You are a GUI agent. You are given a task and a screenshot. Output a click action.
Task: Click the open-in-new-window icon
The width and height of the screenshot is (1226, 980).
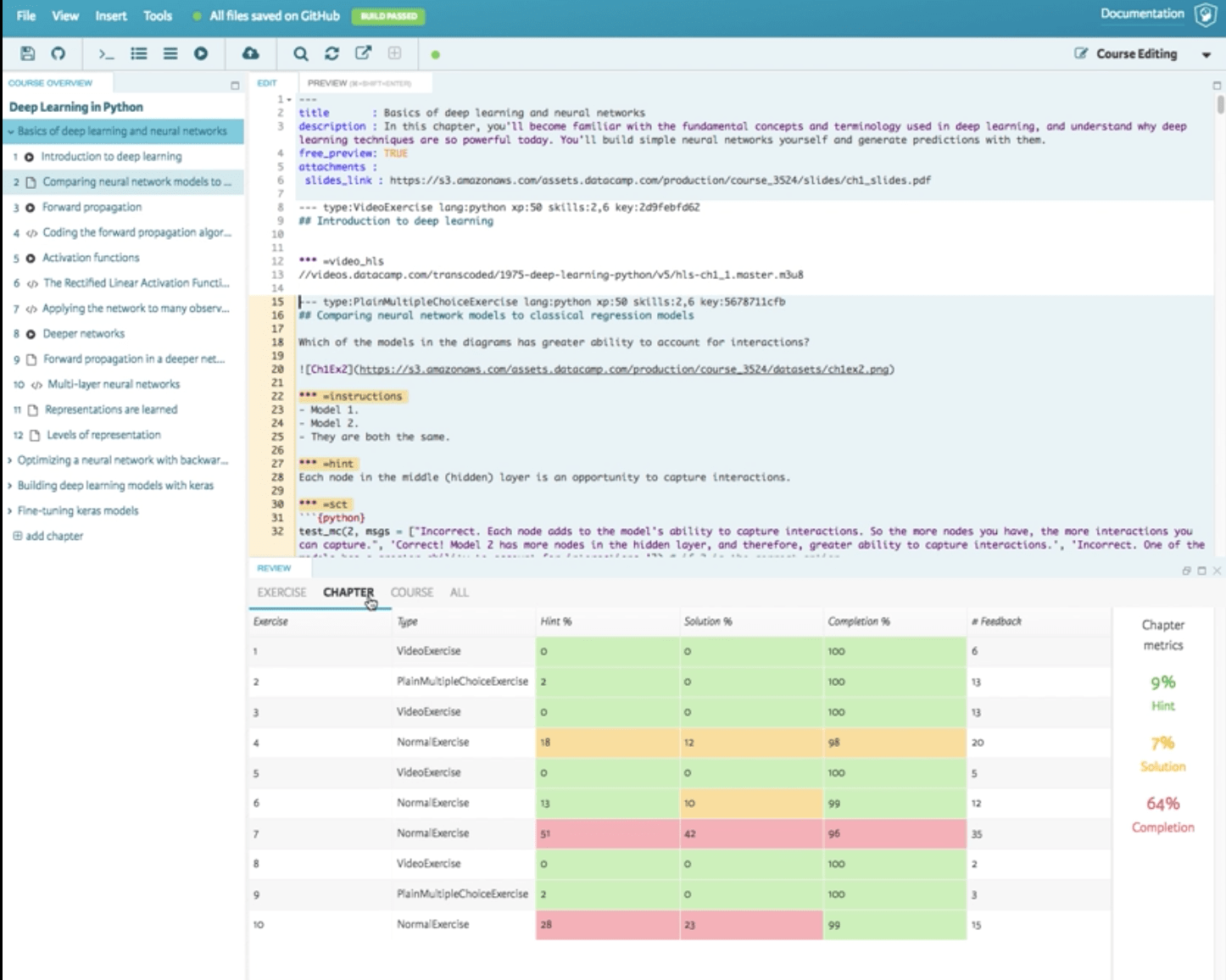pyautogui.click(x=363, y=53)
